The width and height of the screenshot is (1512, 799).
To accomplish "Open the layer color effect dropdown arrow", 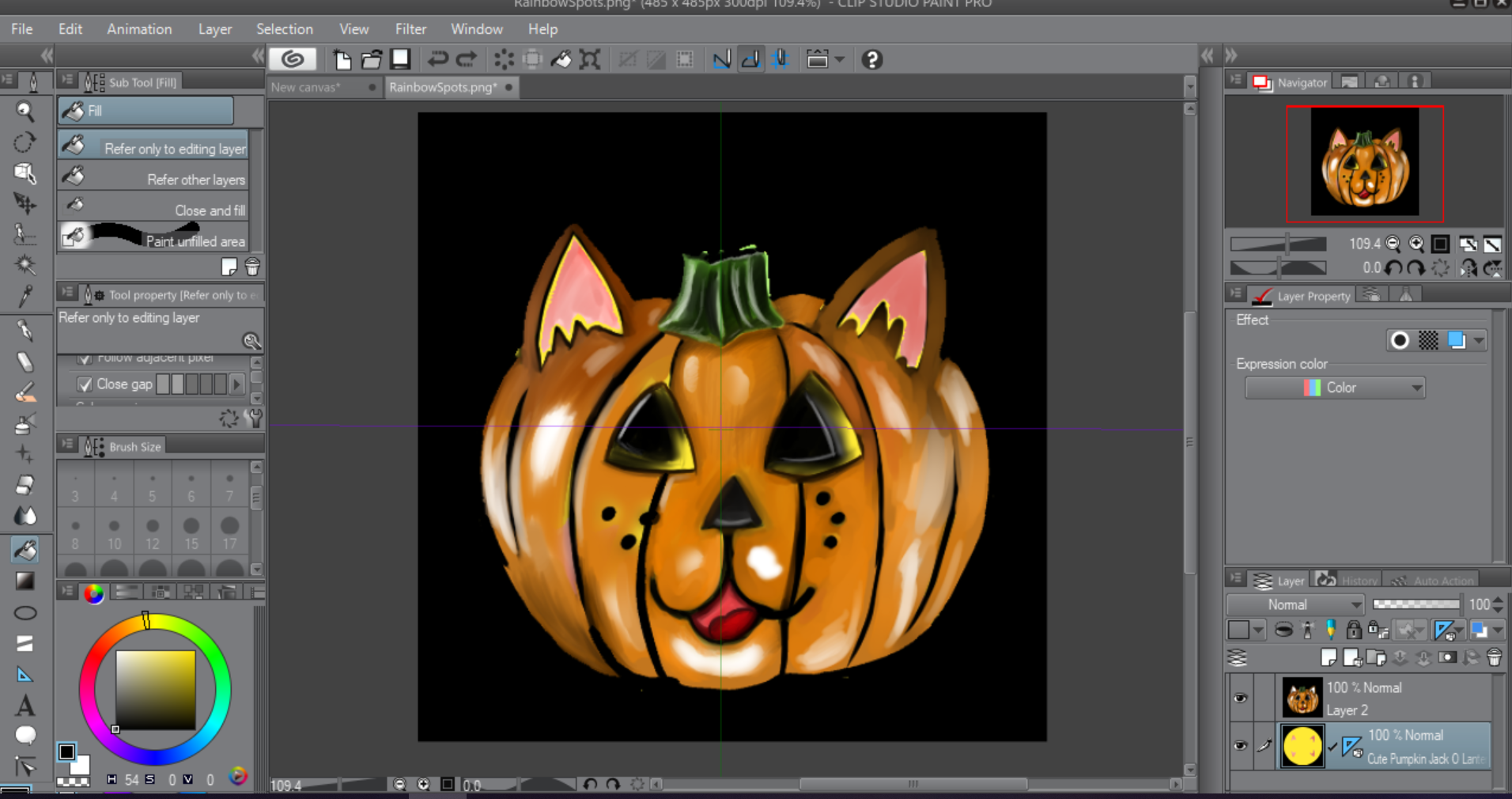I will coord(1479,340).
